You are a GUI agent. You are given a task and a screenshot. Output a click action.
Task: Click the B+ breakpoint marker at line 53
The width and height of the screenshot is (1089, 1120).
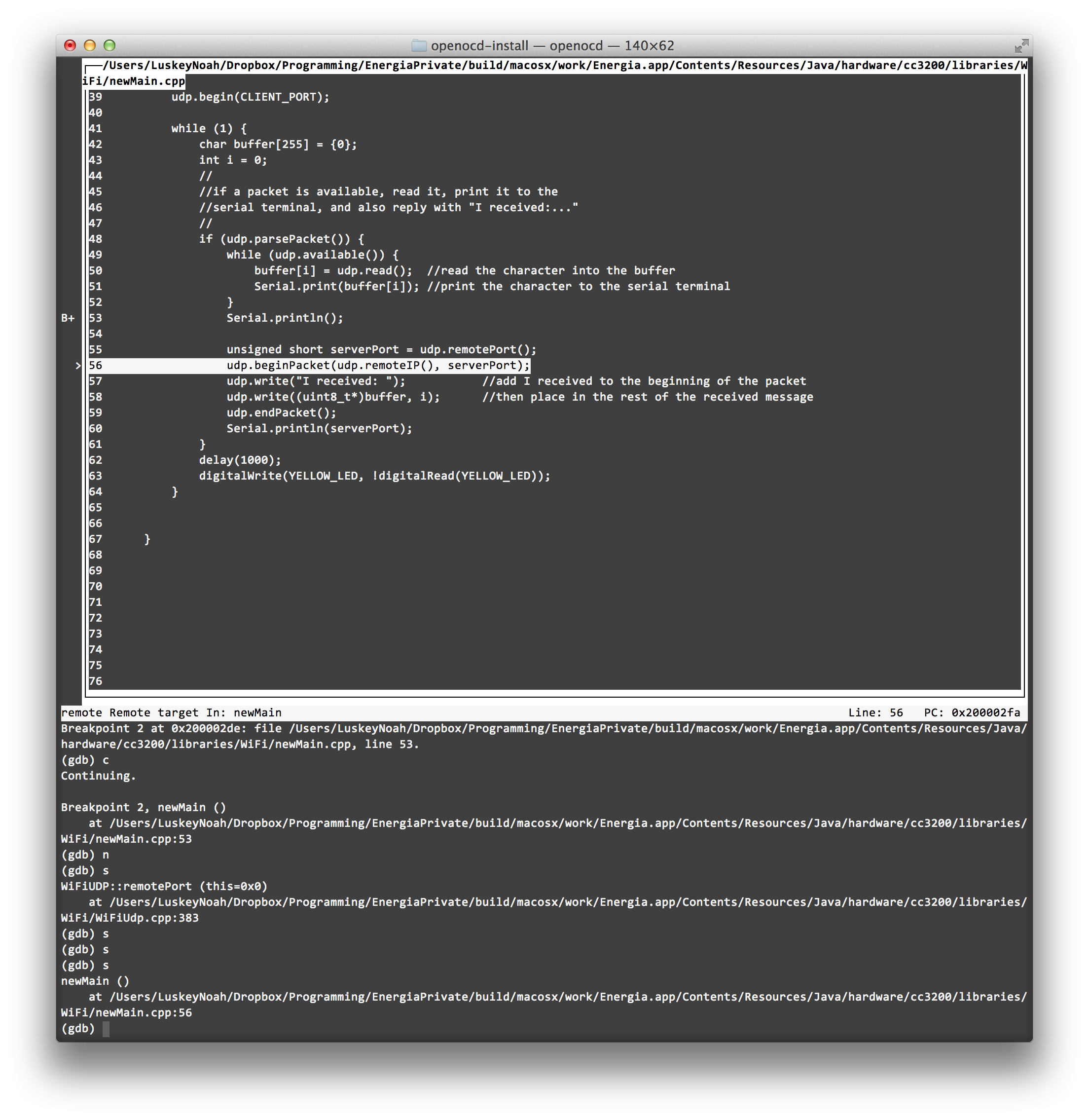pyautogui.click(x=68, y=318)
